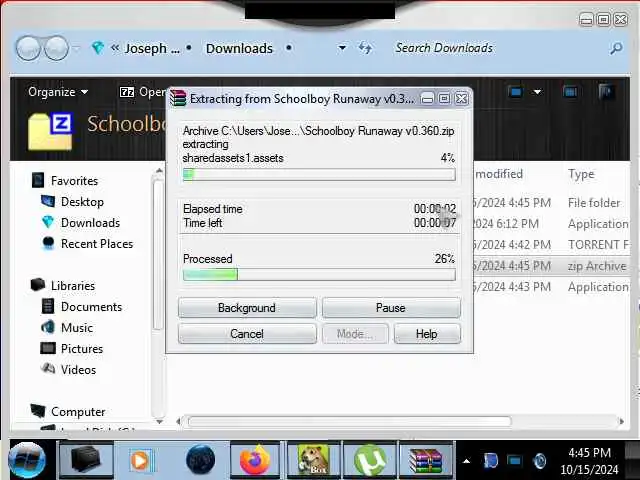Click the Videos library icon
The height and width of the screenshot is (480, 640).
pyautogui.click(x=48, y=369)
